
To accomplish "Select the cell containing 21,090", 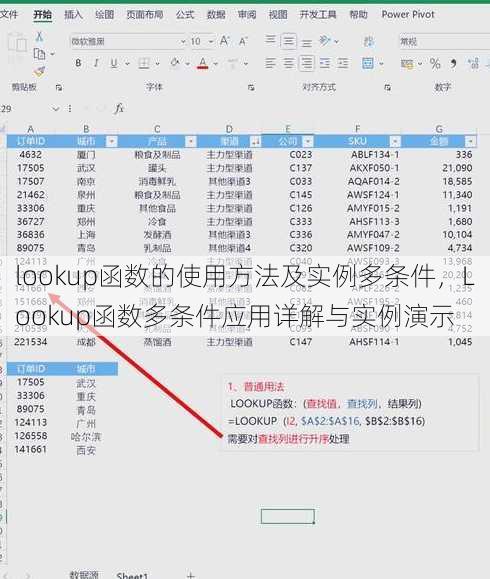I will (439, 168).
